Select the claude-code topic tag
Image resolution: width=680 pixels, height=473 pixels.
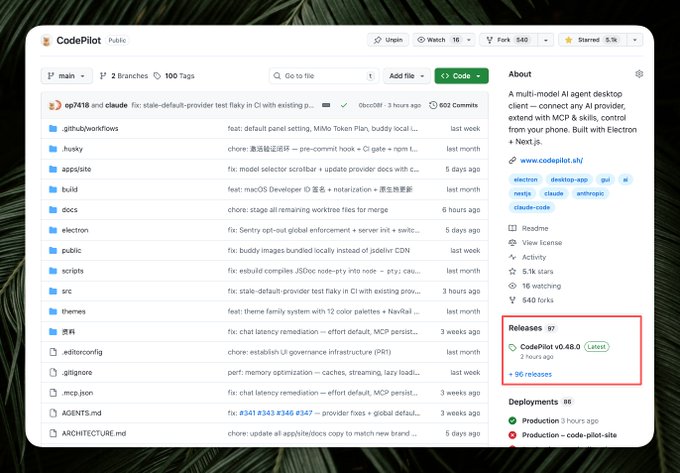[x=532, y=207]
